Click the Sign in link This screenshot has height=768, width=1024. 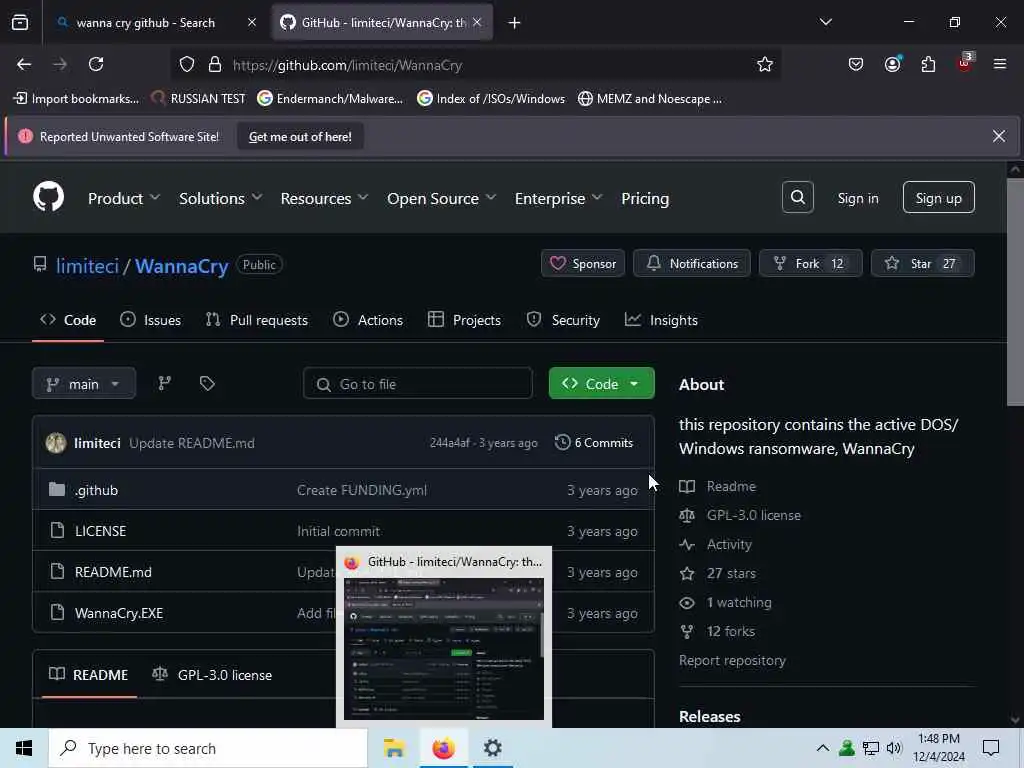[857, 198]
